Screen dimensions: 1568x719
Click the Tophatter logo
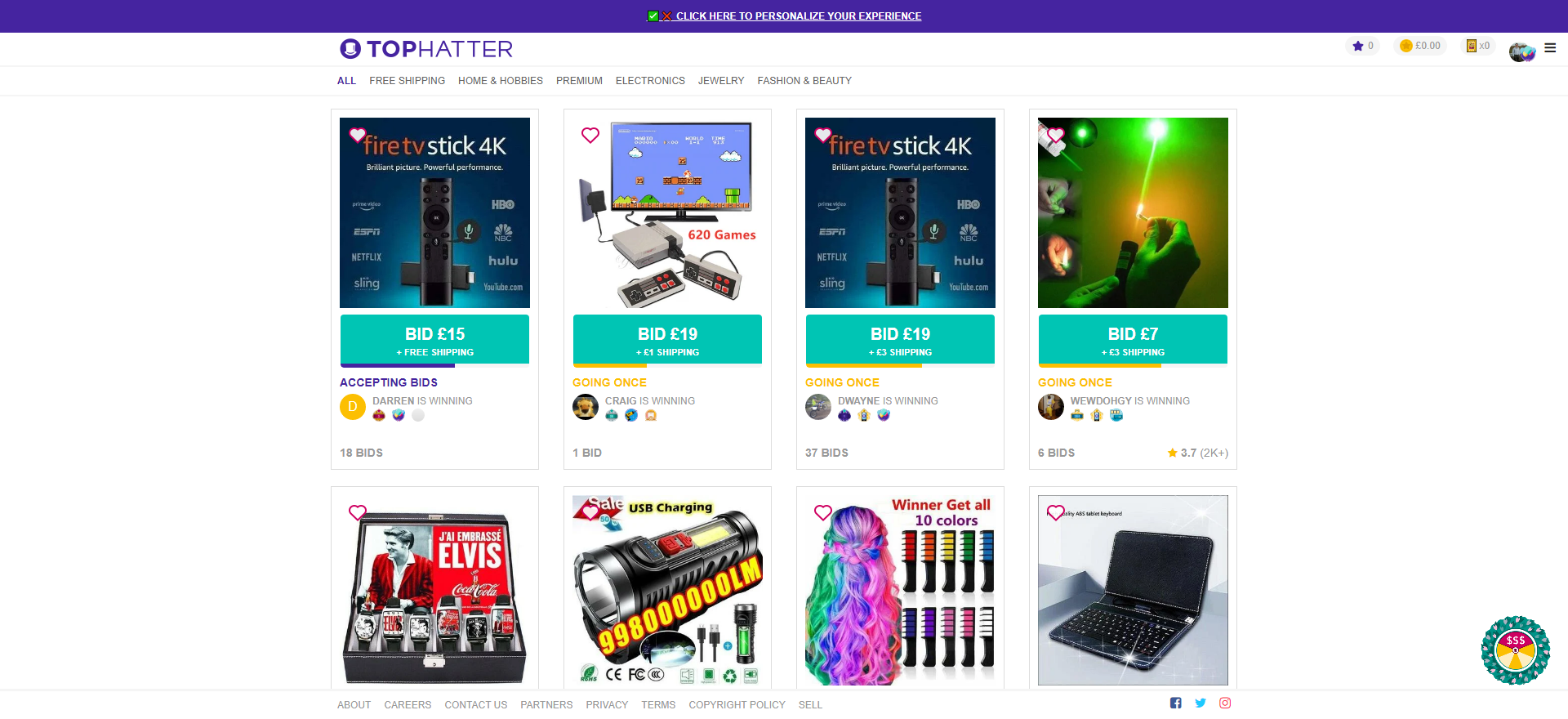click(426, 49)
